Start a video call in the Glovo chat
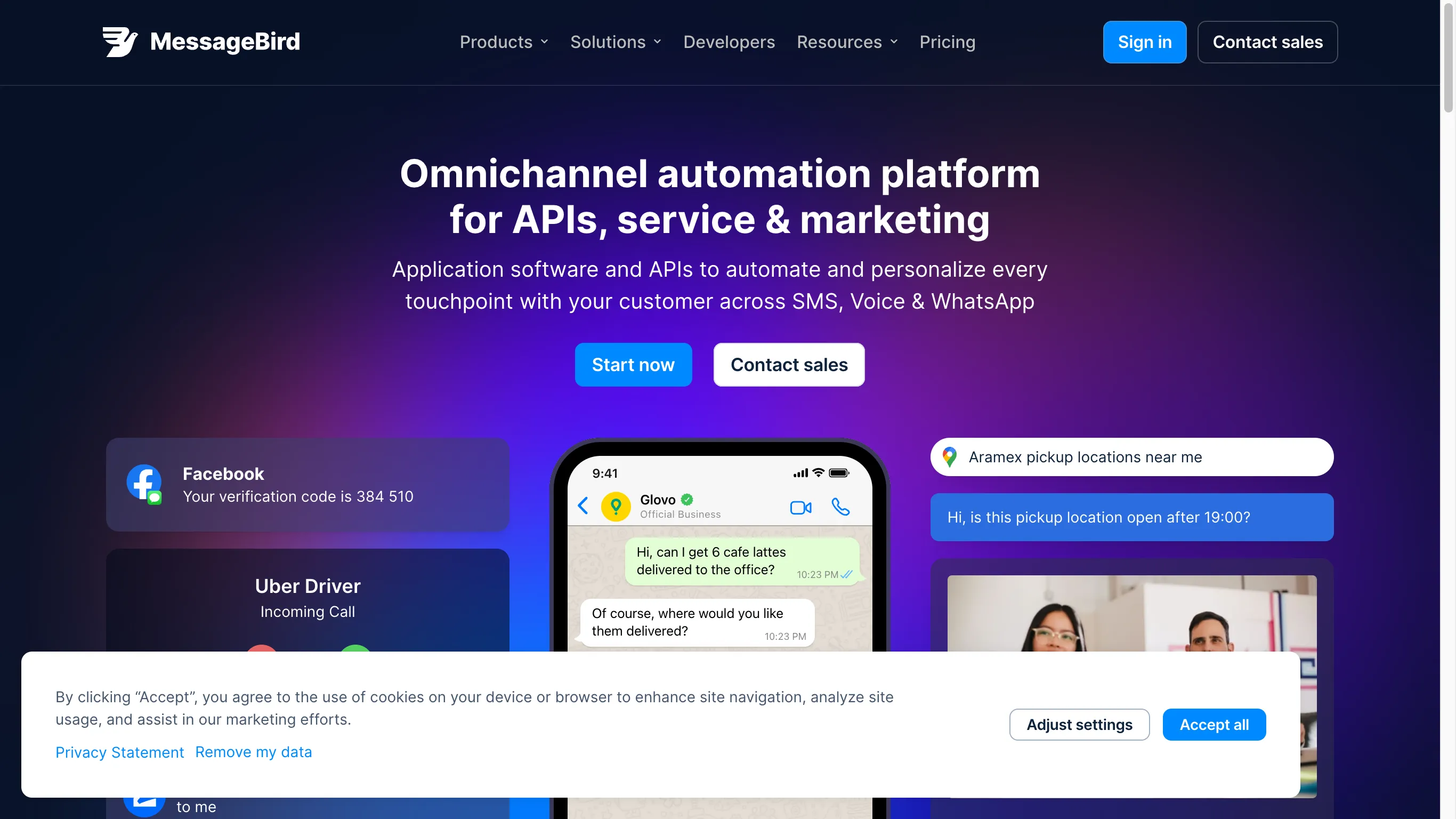 pyautogui.click(x=801, y=508)
